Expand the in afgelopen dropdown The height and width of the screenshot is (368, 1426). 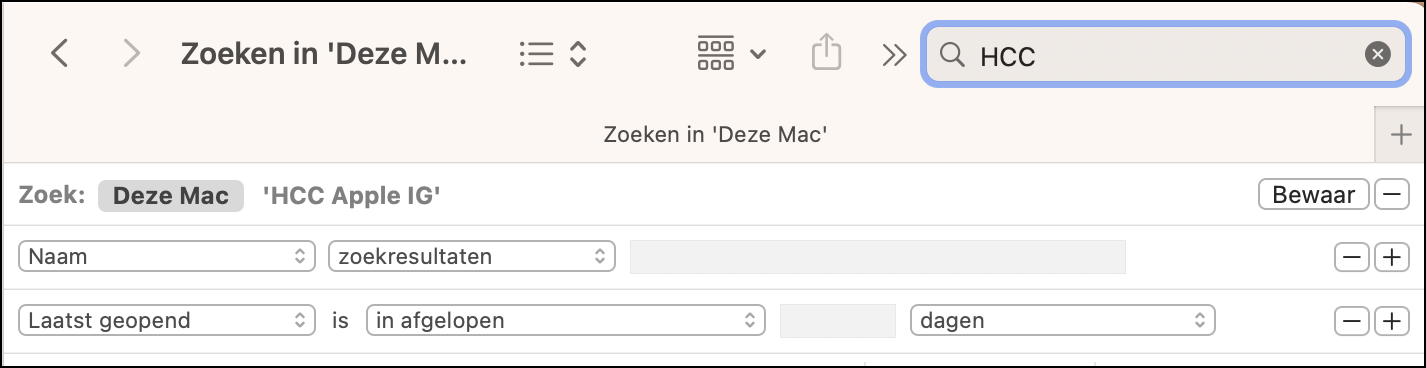565,321
